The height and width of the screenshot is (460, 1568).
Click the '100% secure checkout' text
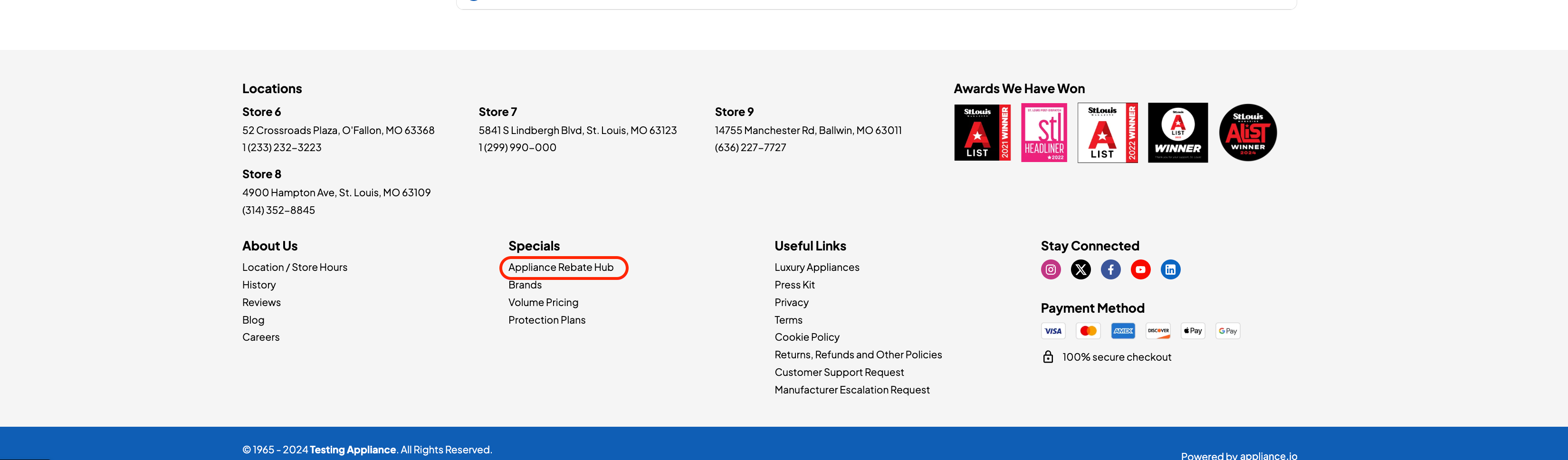pos(1116,357)
